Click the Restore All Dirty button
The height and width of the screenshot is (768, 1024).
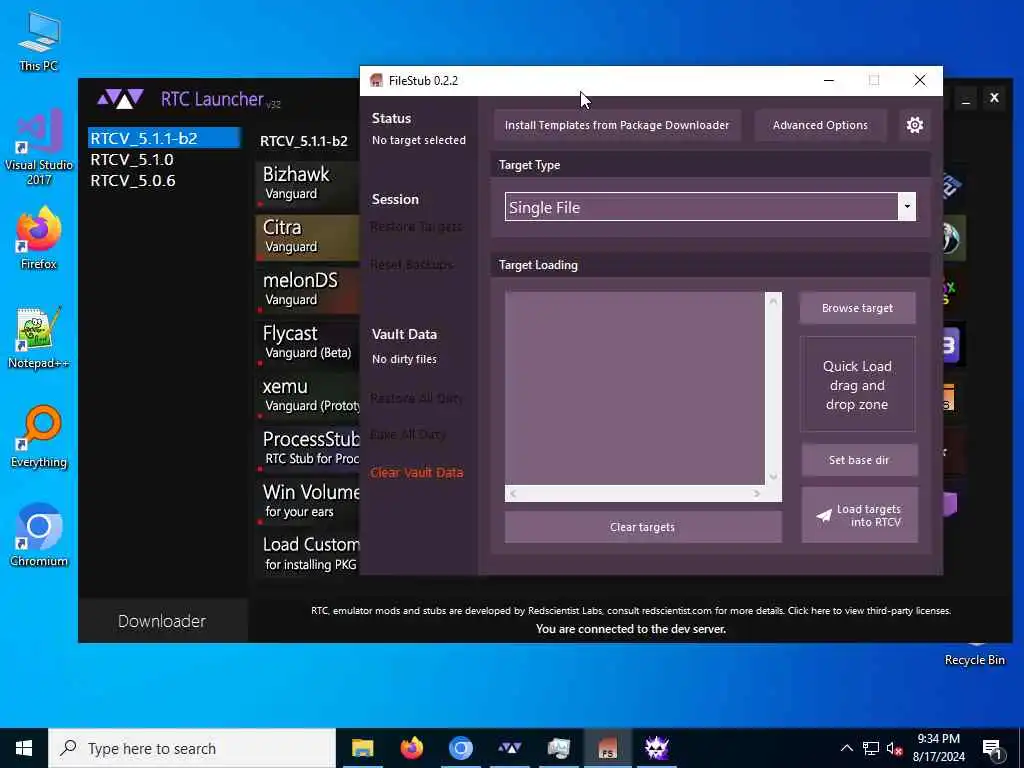416,398
